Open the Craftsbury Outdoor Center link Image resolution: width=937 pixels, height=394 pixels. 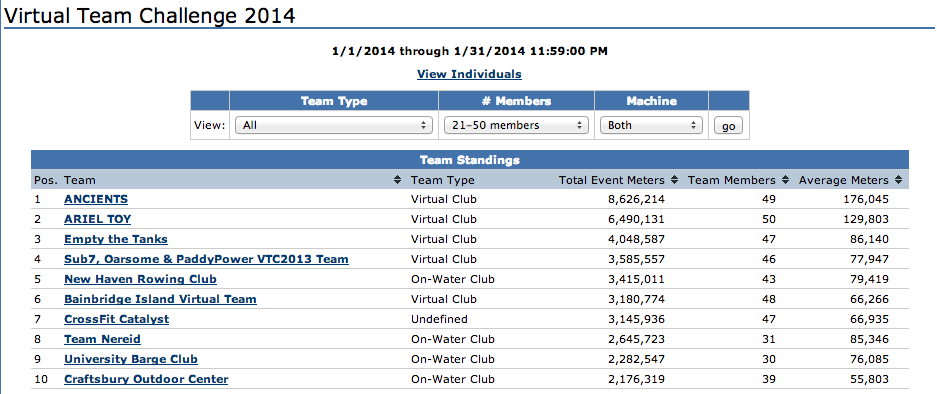point(146,379)
